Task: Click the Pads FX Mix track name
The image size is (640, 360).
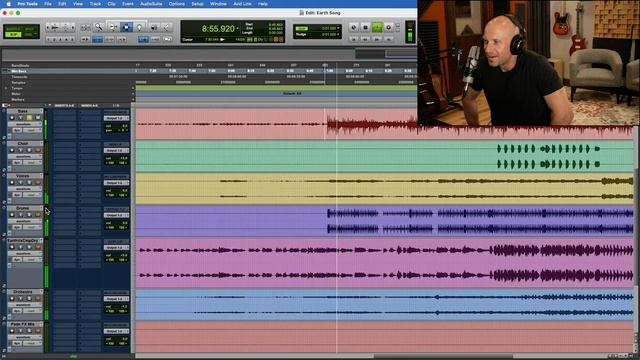Action: pos(23,324)
